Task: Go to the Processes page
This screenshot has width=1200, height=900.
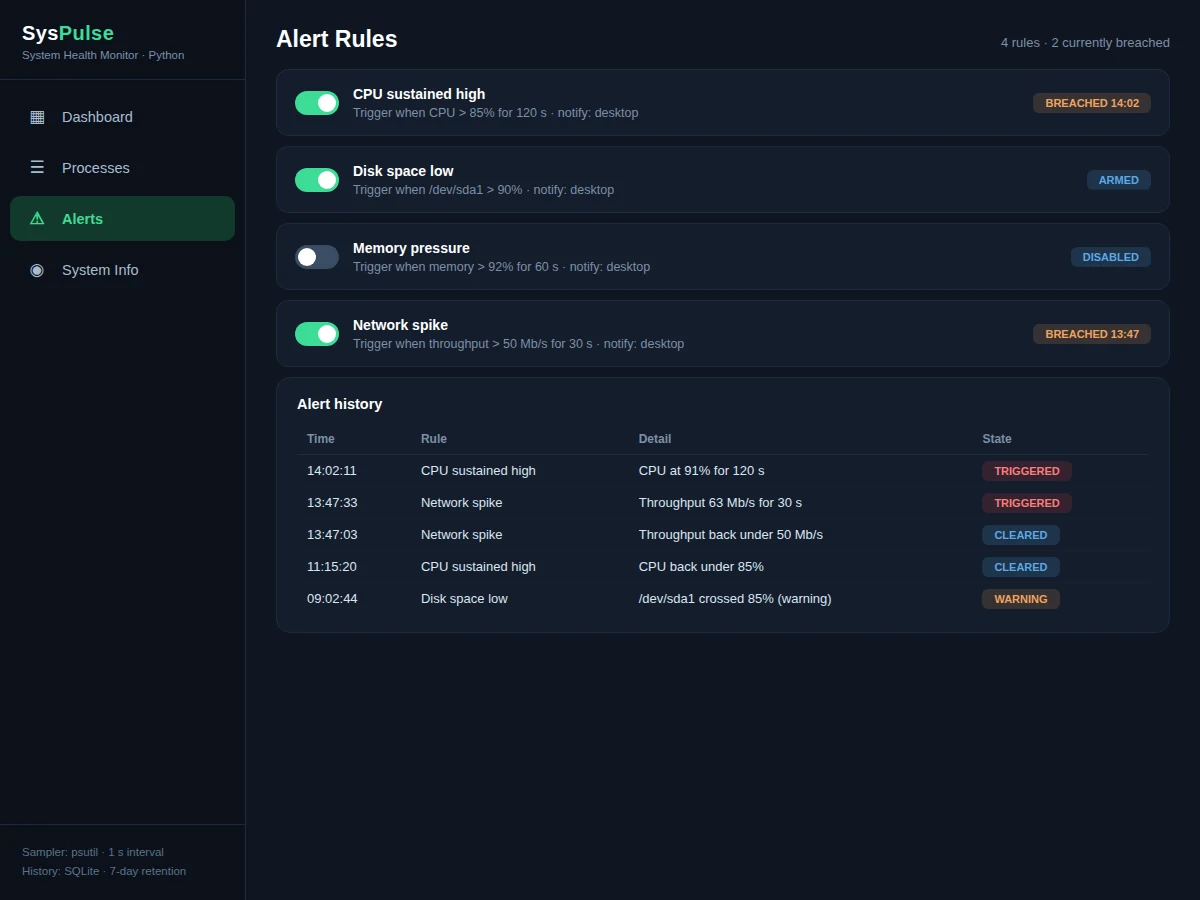Action: (x=122, y=168)
